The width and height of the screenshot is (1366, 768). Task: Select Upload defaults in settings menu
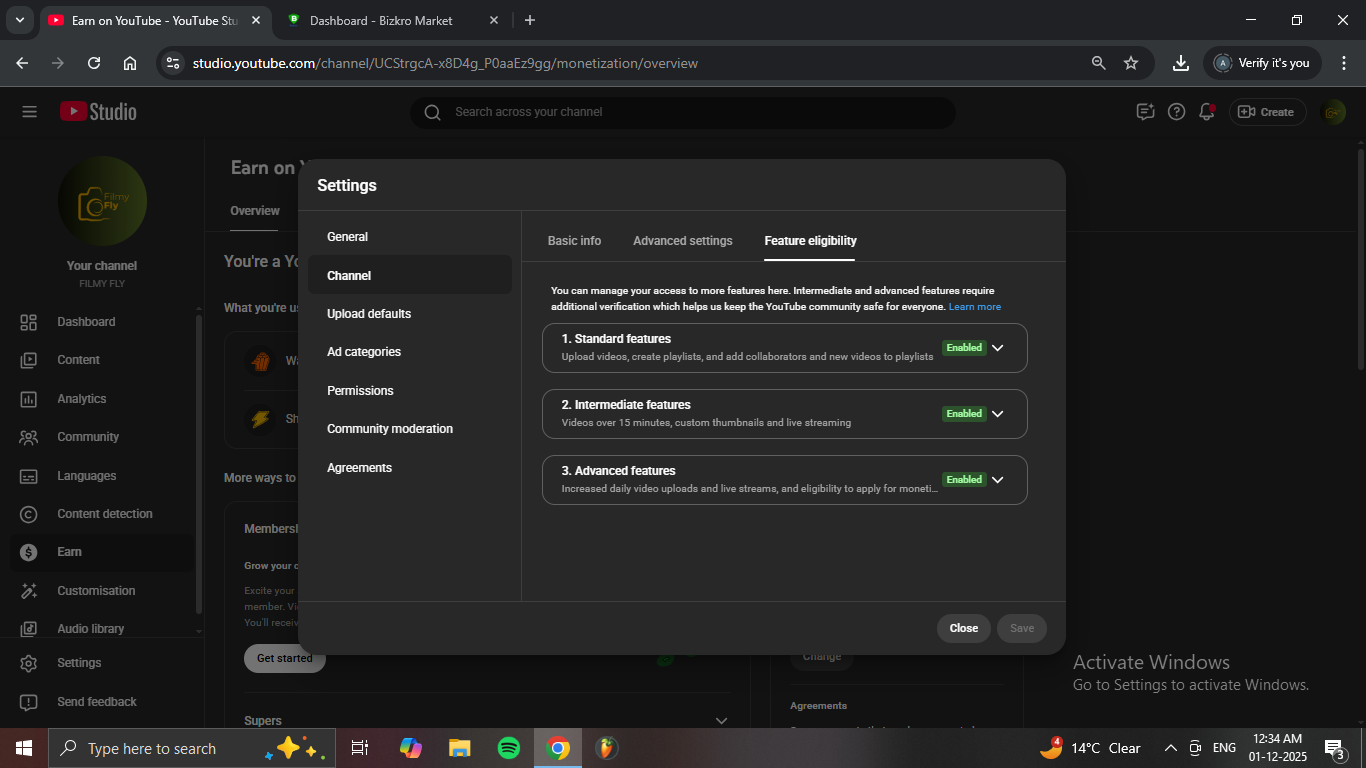click(x=369, y=314)
